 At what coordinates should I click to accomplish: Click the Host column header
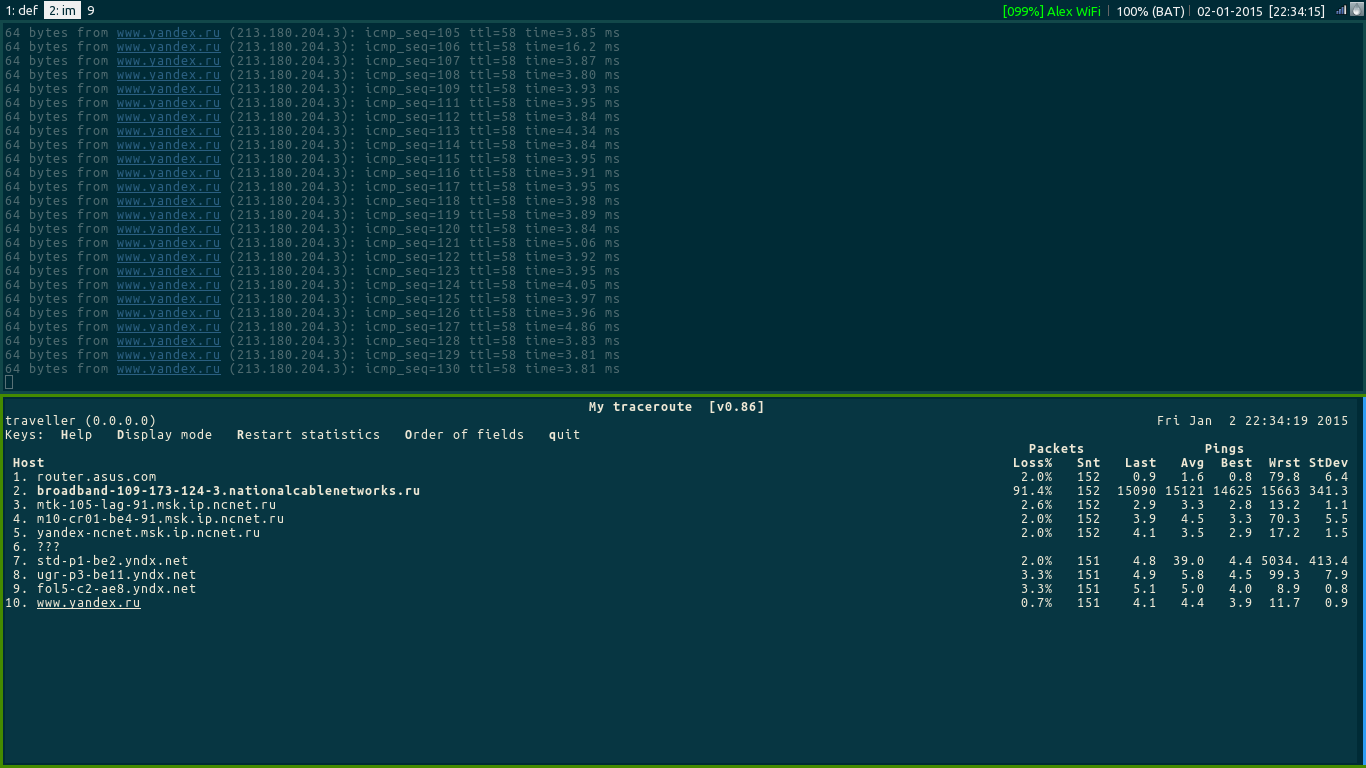tap(28, 463)
